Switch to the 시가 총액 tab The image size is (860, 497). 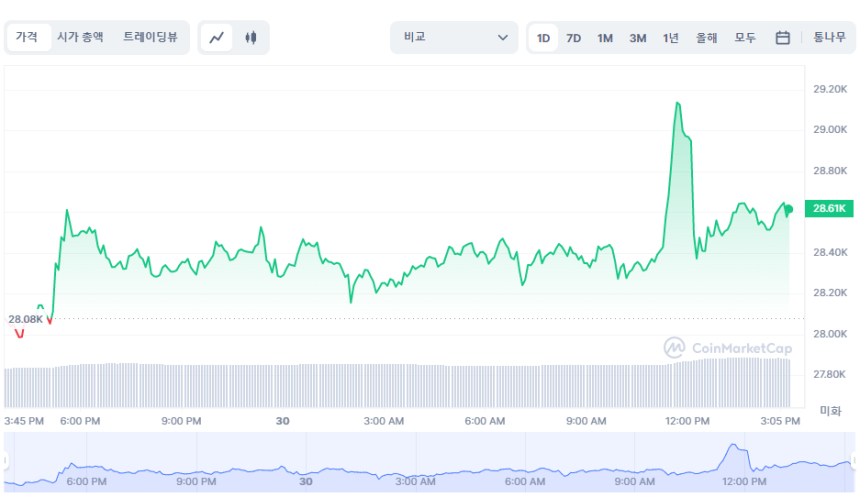[x=80, y=37]
